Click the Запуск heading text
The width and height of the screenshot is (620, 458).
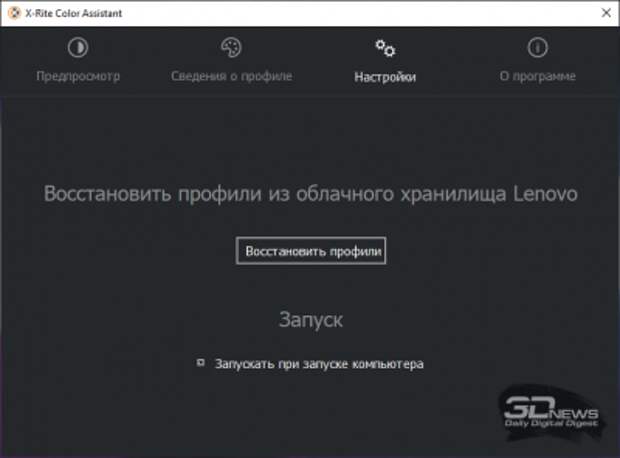(311, 320)
